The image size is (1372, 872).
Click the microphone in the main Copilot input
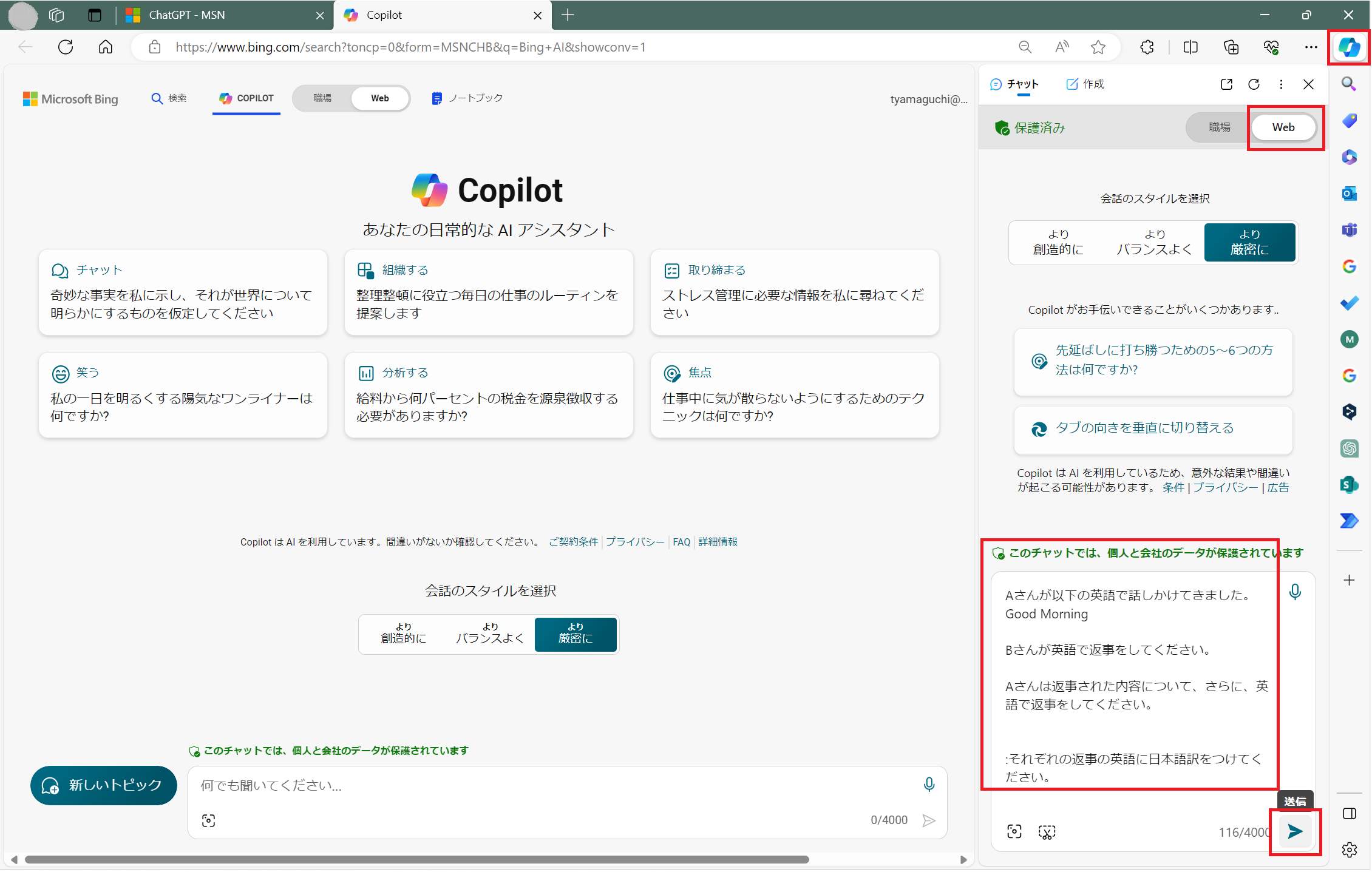929,784
